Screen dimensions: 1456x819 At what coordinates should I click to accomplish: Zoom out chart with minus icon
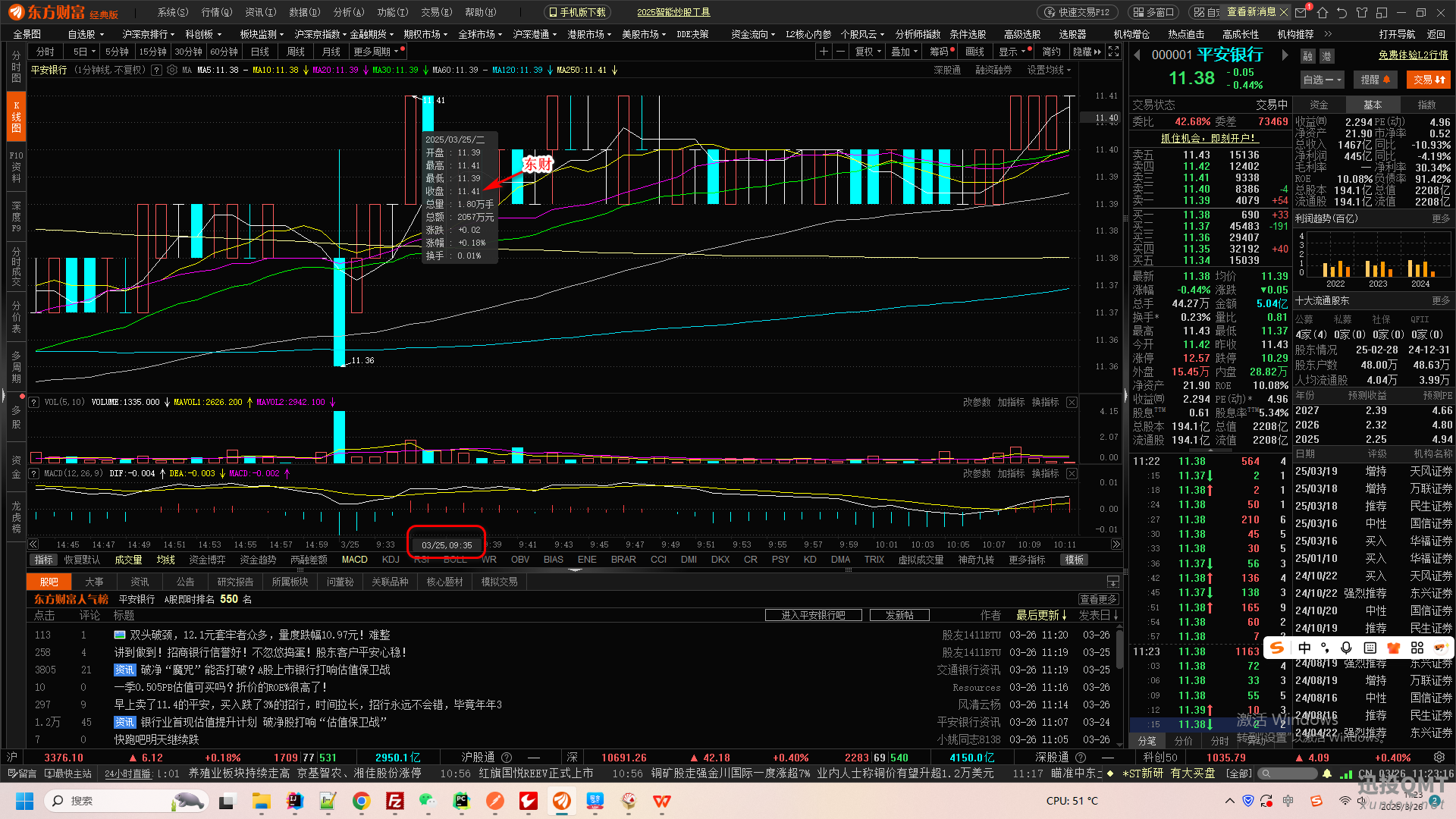pyautogui.click(x=840, y=52)
